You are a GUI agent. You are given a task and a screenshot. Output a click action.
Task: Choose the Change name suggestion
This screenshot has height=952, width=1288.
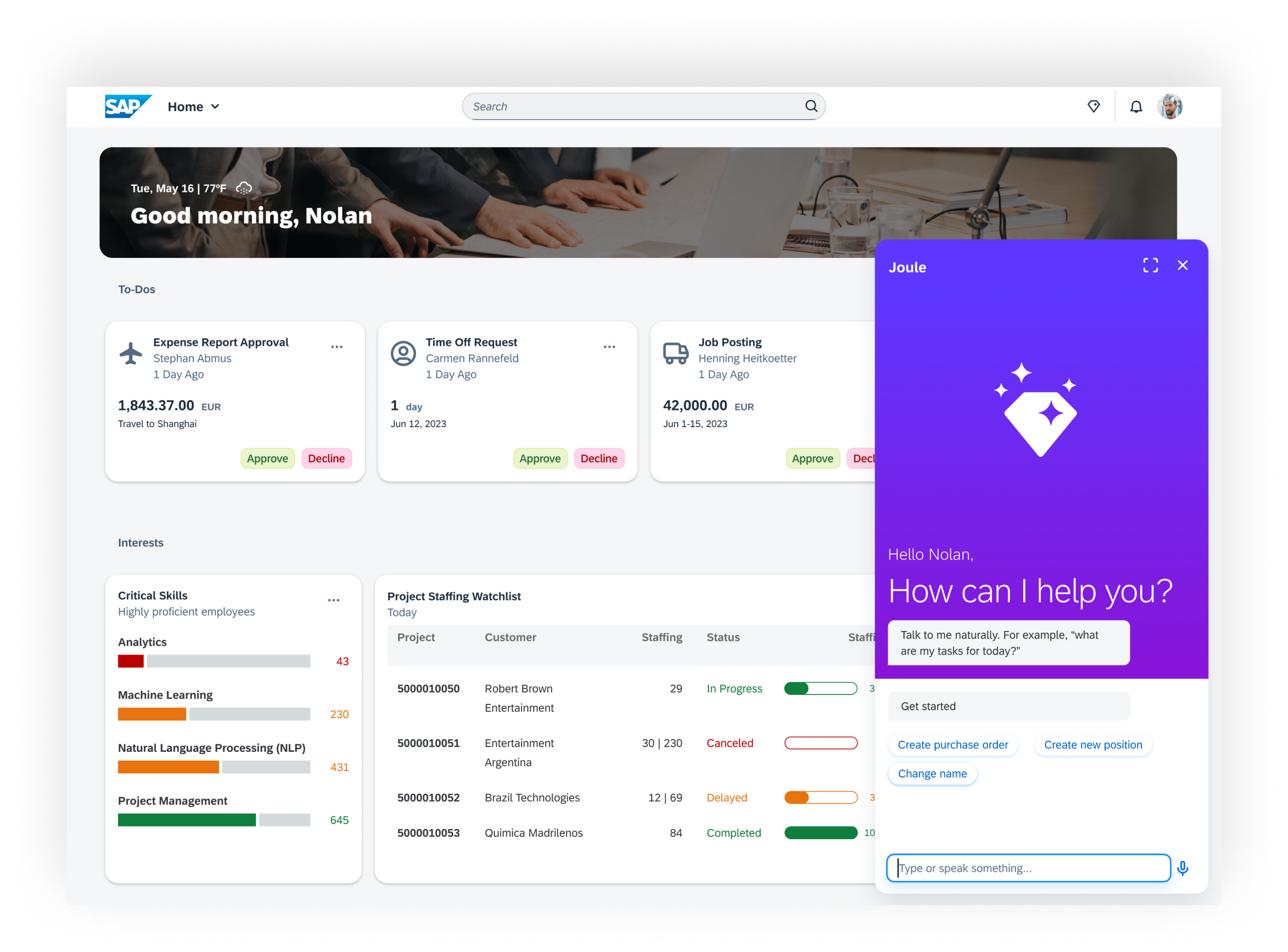coord(932,773)
